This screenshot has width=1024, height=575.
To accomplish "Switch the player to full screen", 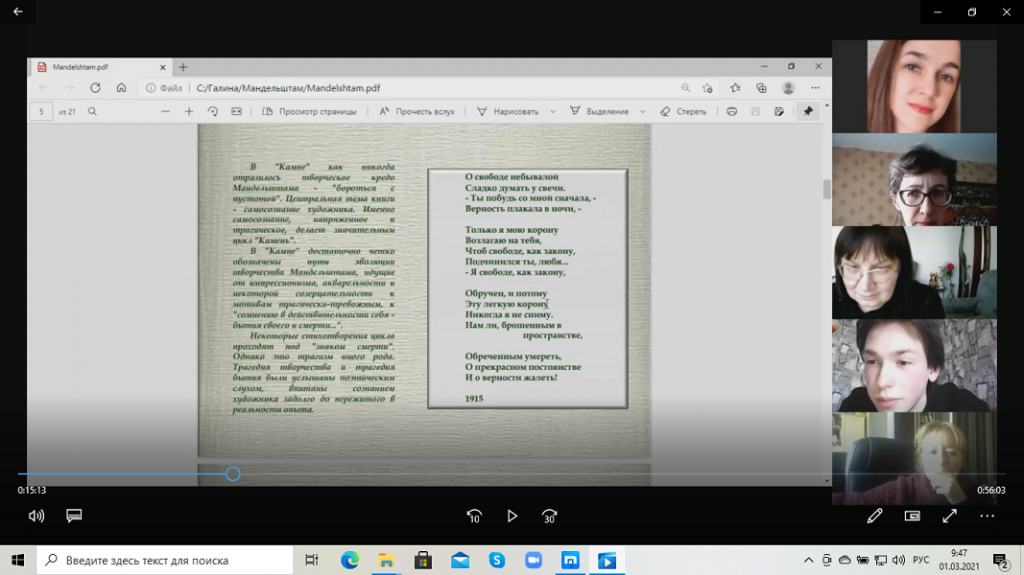I will [x=949, y=516].
